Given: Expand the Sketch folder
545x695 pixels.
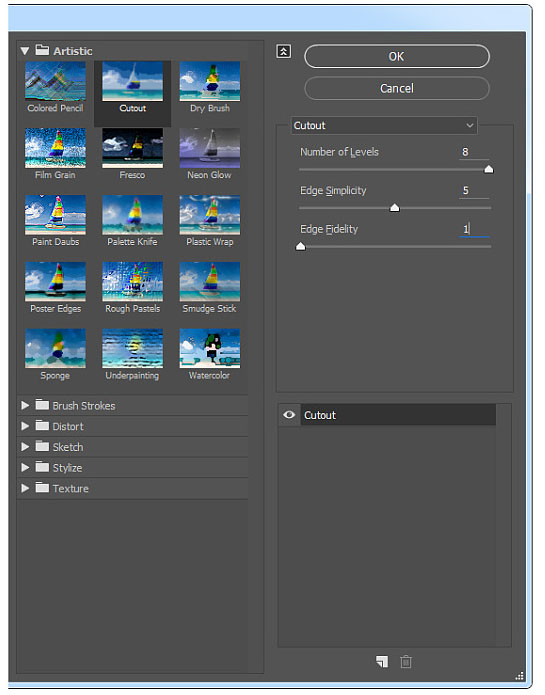Looking at the screenshot, I should tap(25, 446).
